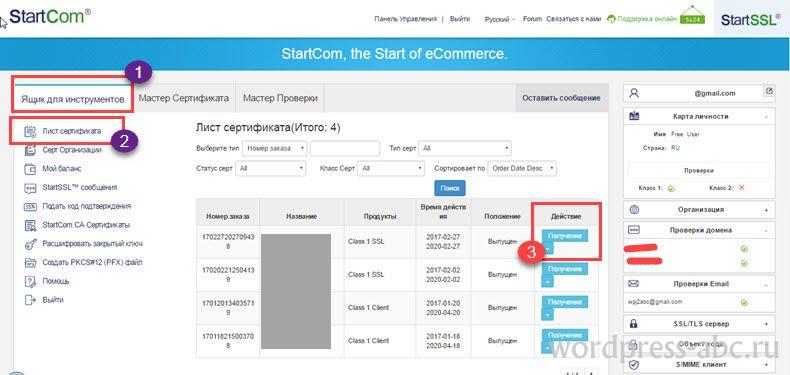Expand the SSL/TLS сервер panel

[766, 324]
